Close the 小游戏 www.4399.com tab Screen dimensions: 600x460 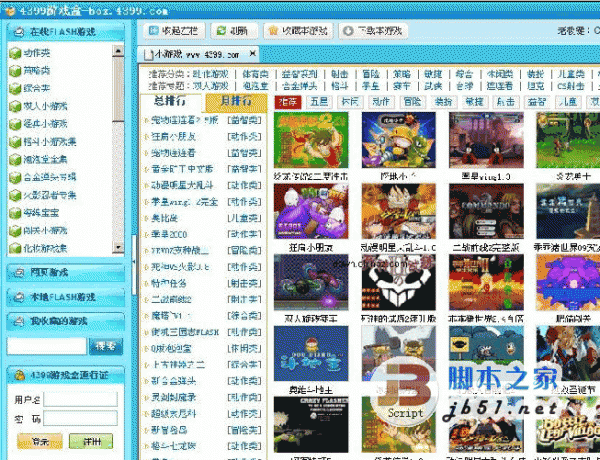(252, 54)
